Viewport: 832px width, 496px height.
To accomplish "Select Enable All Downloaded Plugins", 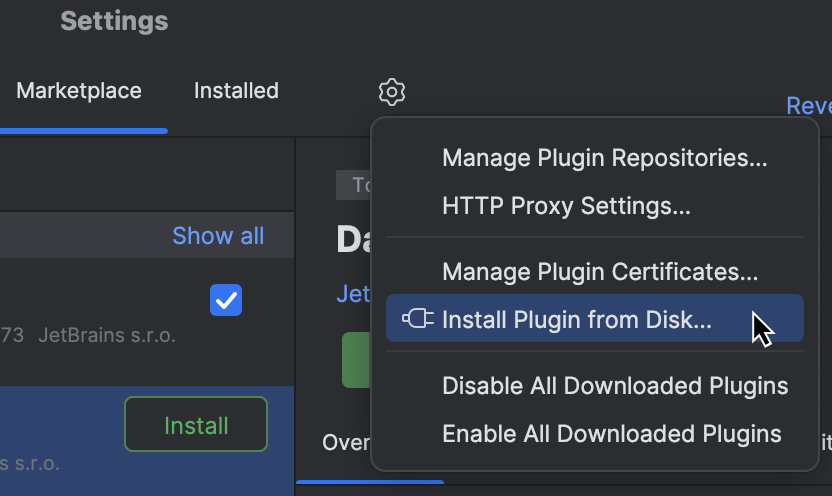I will (x=611, y=433).
